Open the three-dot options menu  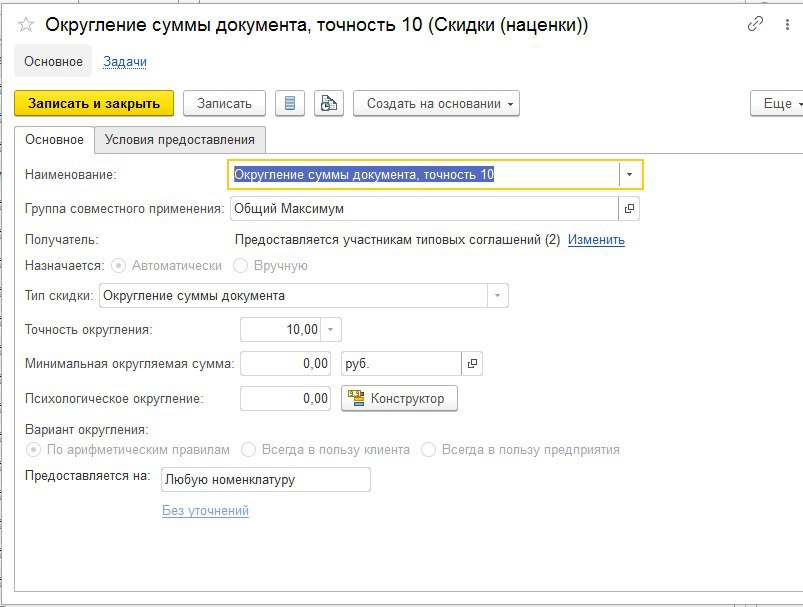787,25
